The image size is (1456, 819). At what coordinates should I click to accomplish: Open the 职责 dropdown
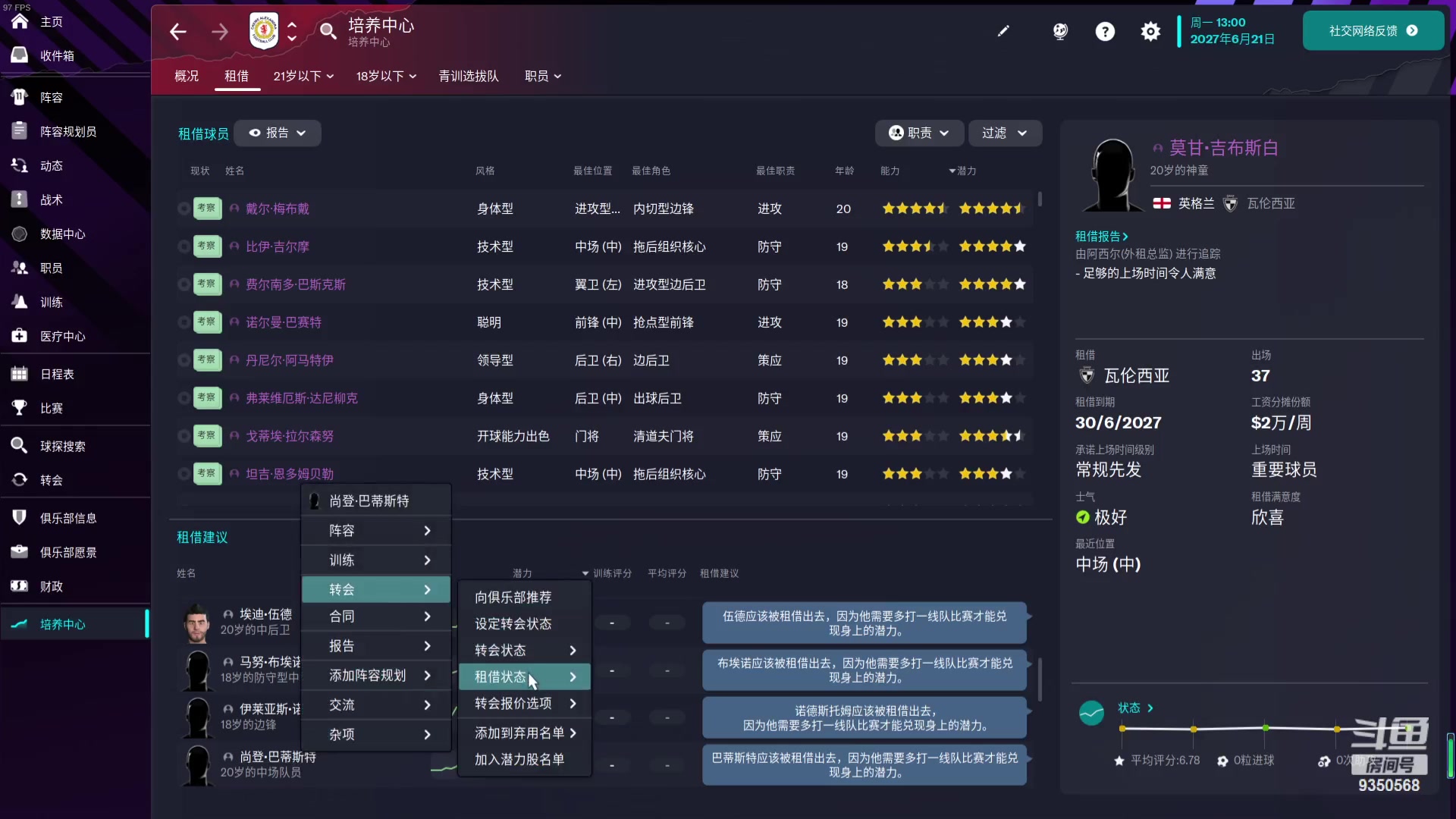(919, 133)
